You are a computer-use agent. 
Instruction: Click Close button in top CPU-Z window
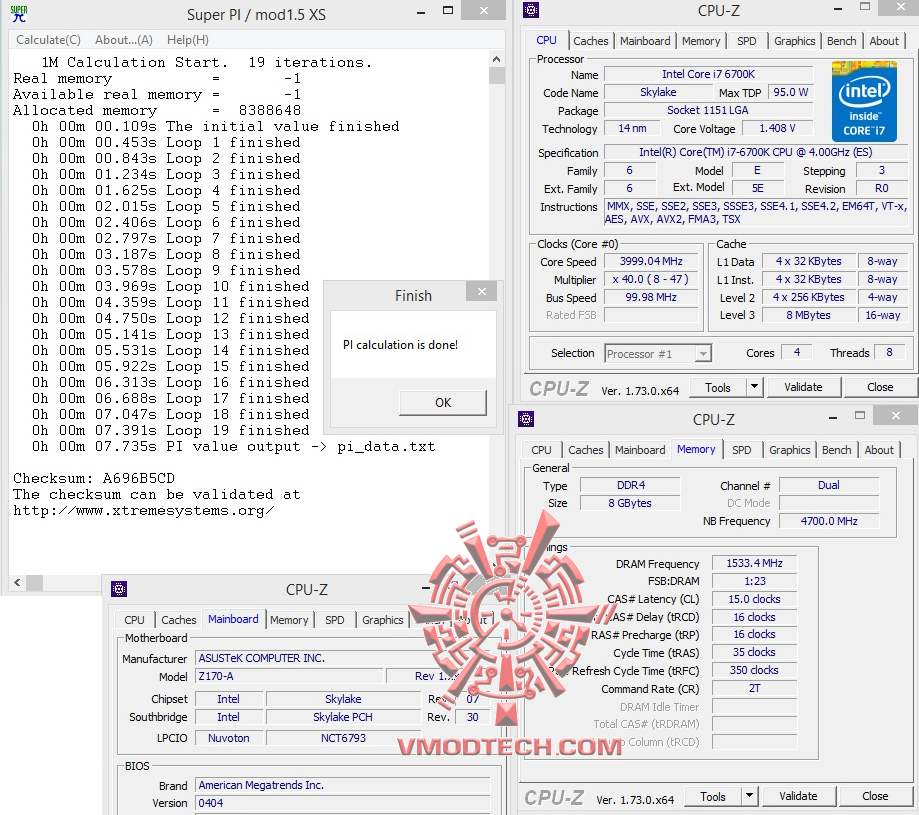click(880, 387)
